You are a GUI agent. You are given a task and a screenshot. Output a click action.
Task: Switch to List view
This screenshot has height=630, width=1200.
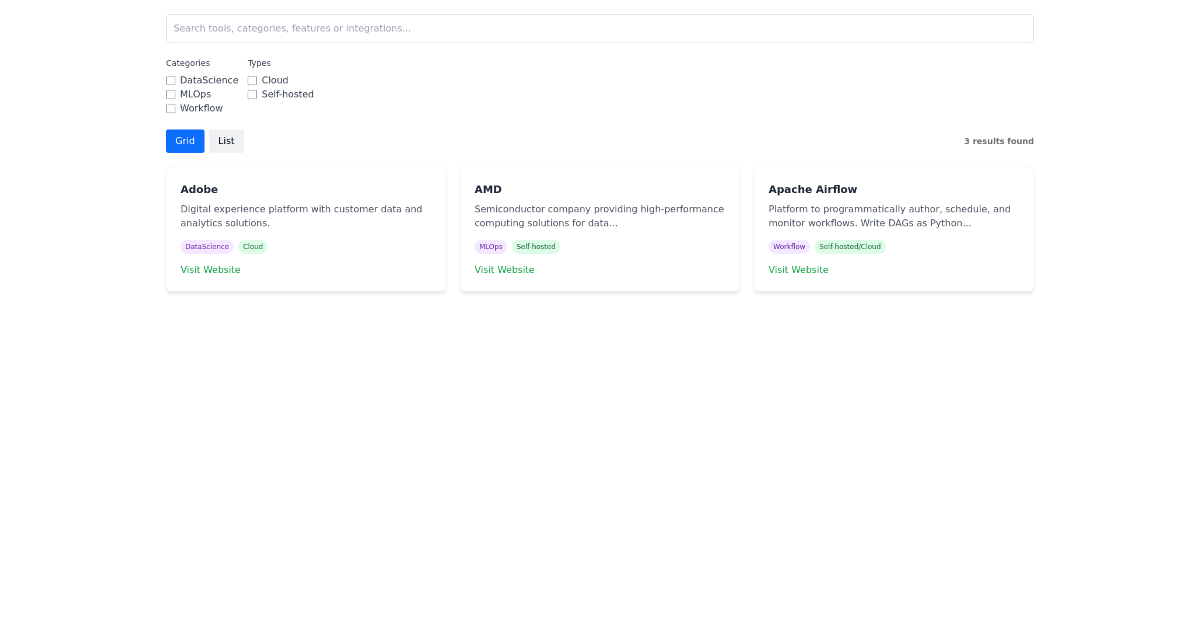click(x=226, y=141)
